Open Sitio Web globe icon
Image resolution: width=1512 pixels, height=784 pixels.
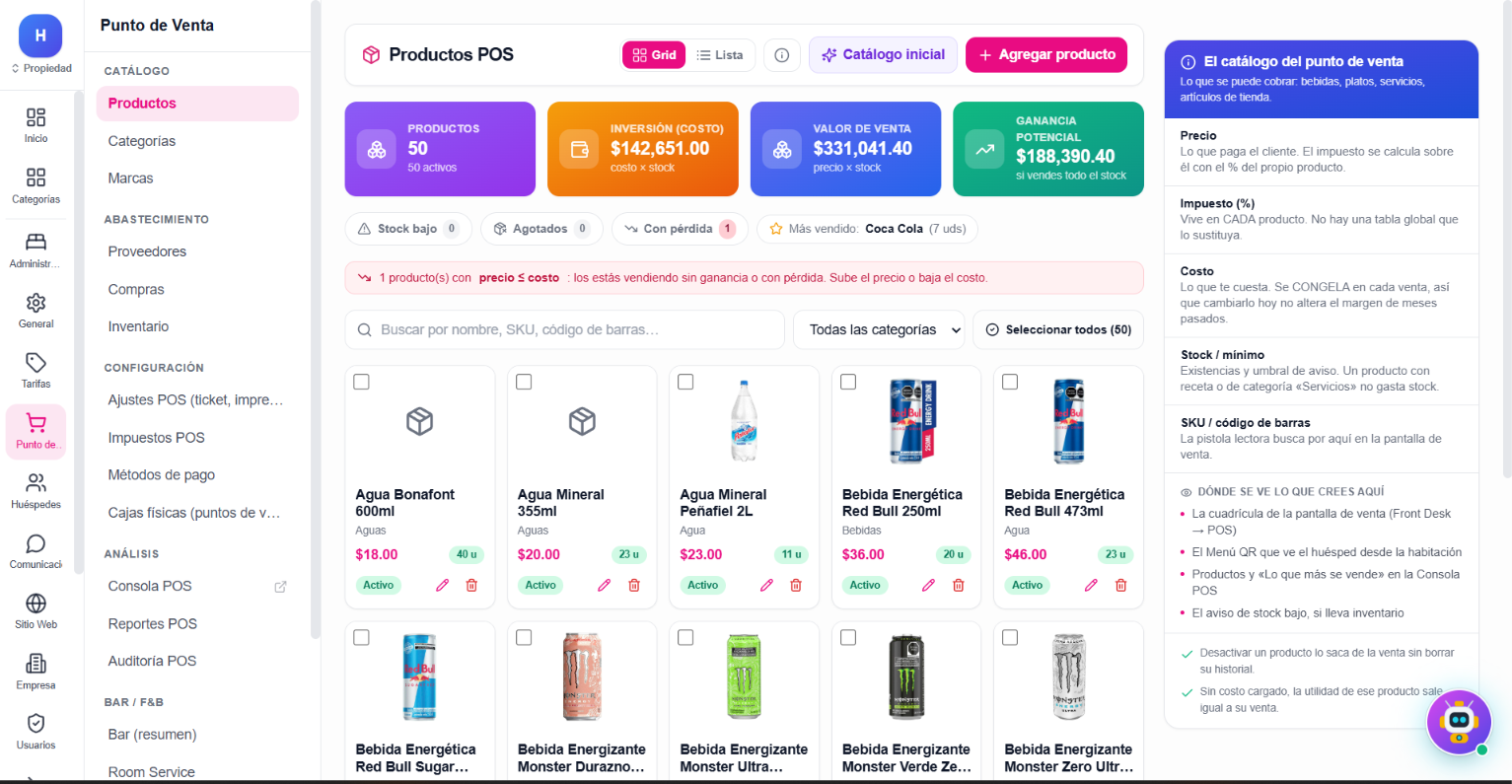pyautogui.click(x=36, y=611)
